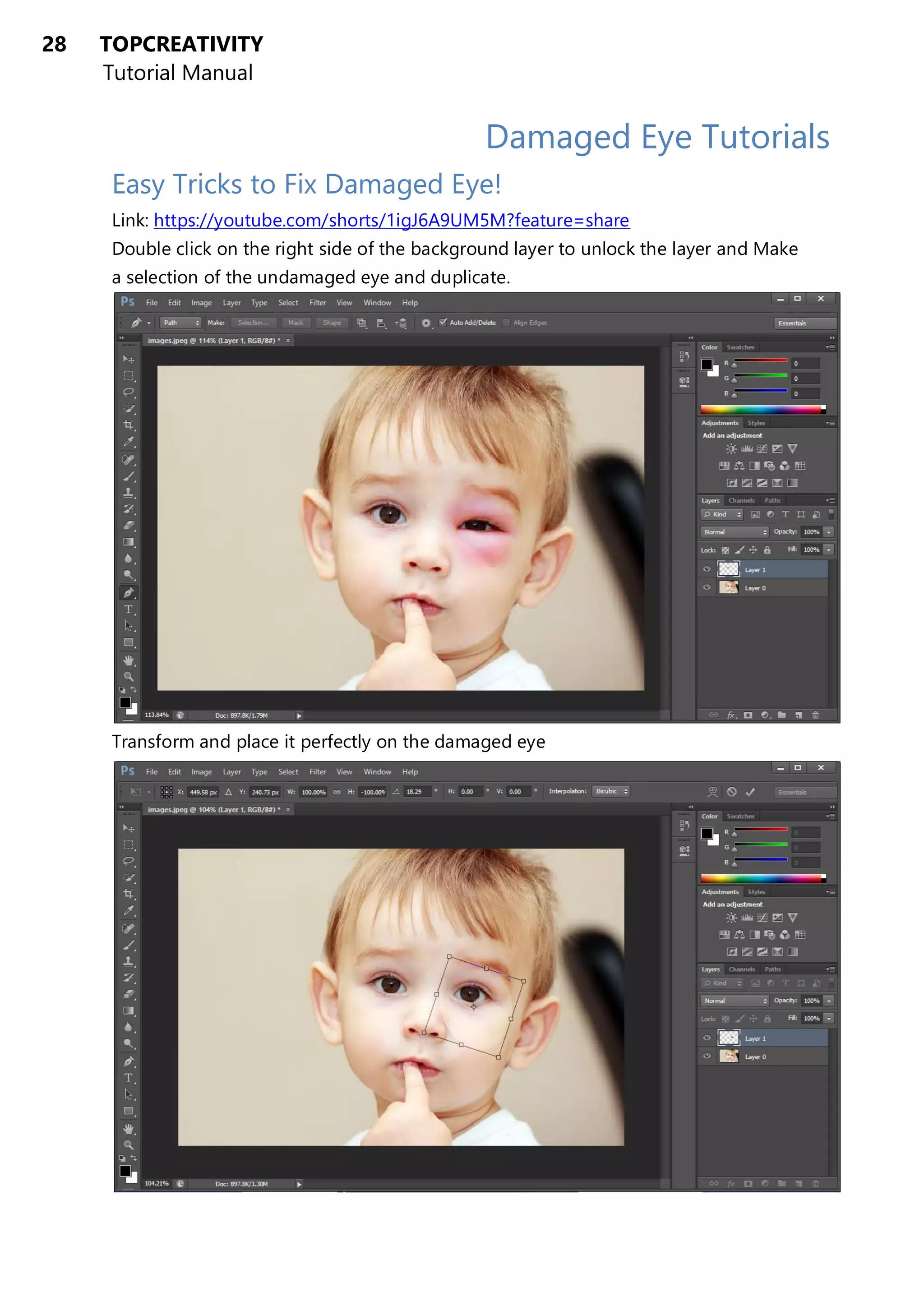Click the X position field in transform options
Viewport: 924px width, 1306px height.
point(203,792)
